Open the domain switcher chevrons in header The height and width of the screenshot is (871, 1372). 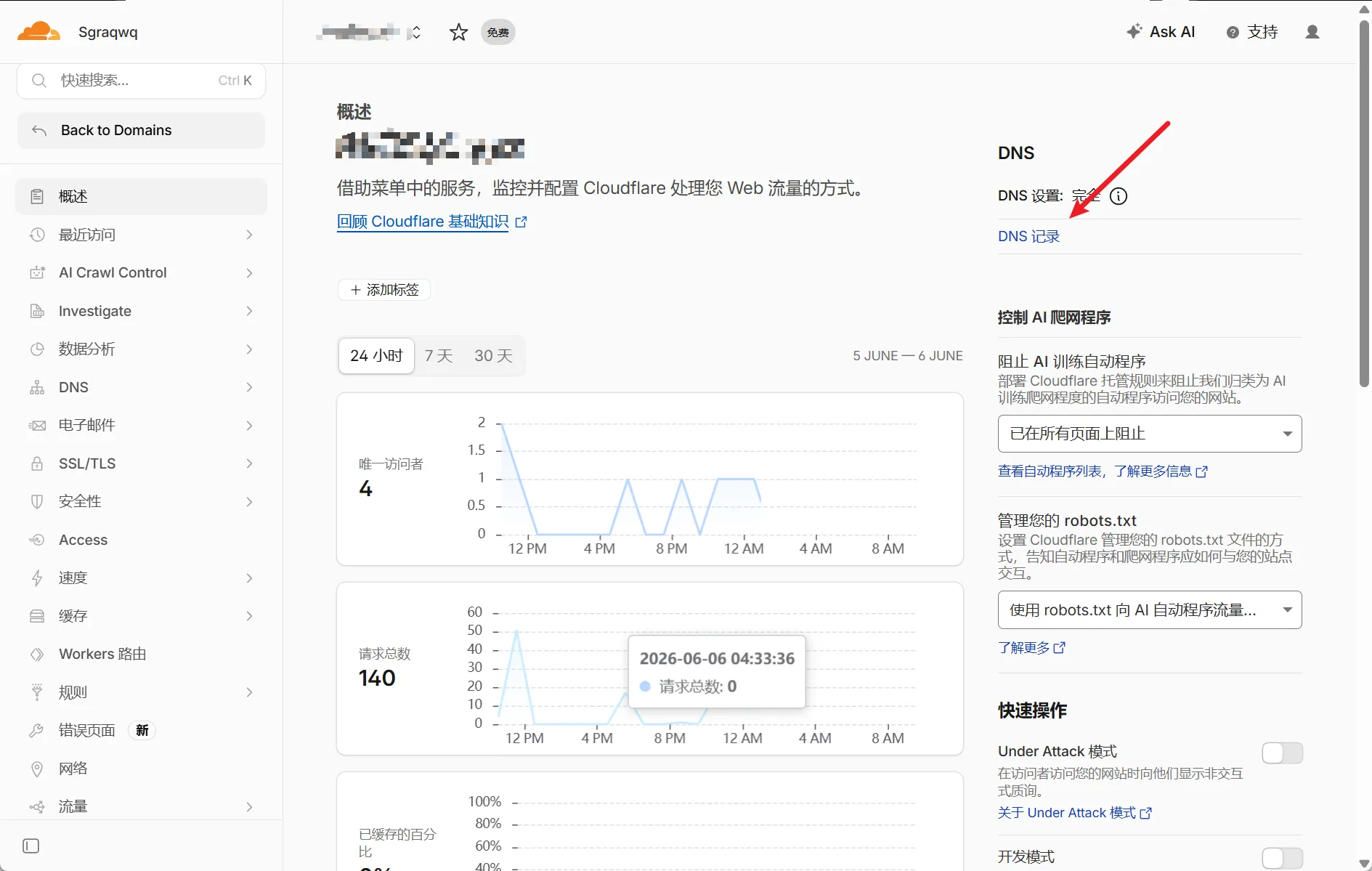coord(415,32)
